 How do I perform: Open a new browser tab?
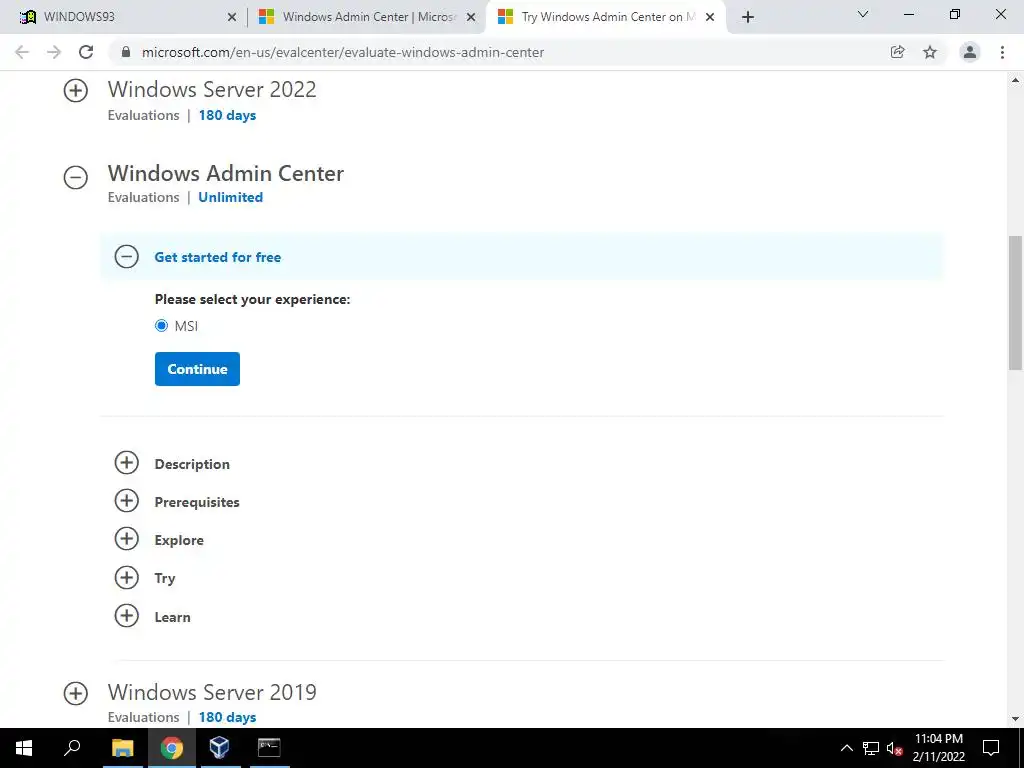pyautogui.click(x=748, y=17)
